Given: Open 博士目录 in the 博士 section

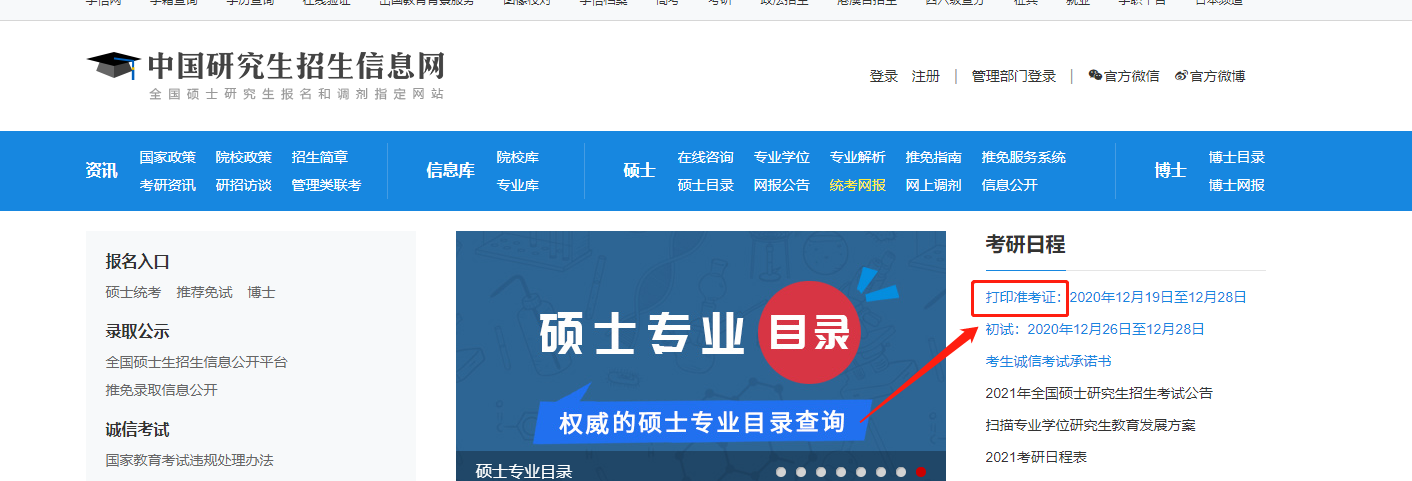Looking at the screenshot, I should (1236, 157).
